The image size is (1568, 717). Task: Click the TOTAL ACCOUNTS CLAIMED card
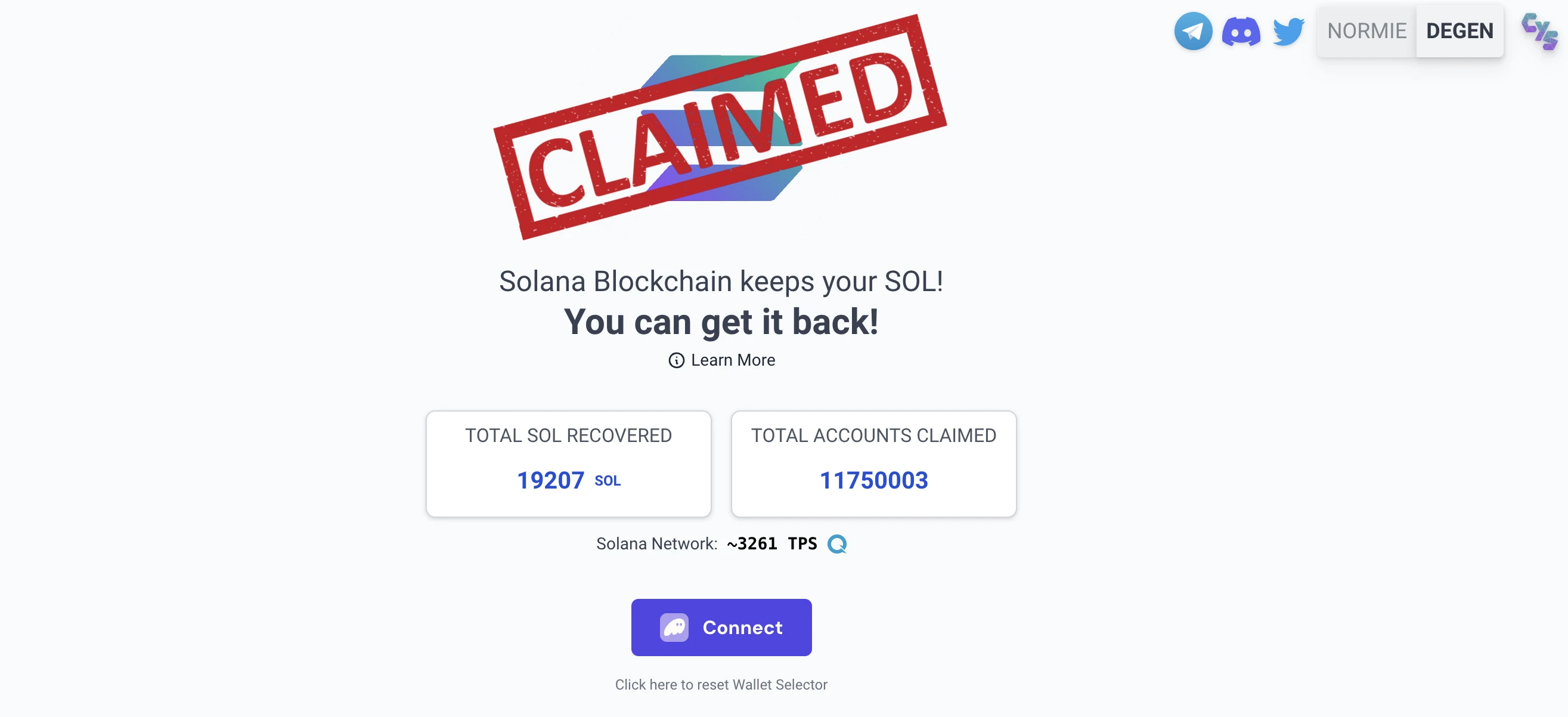[873, 463]
